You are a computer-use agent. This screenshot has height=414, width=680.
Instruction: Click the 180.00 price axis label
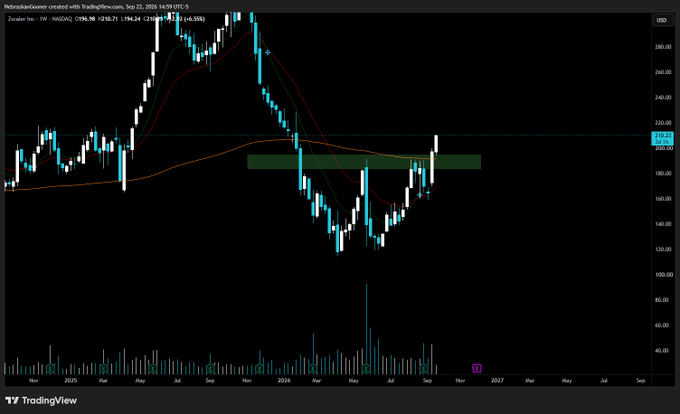tap(664, 173)
